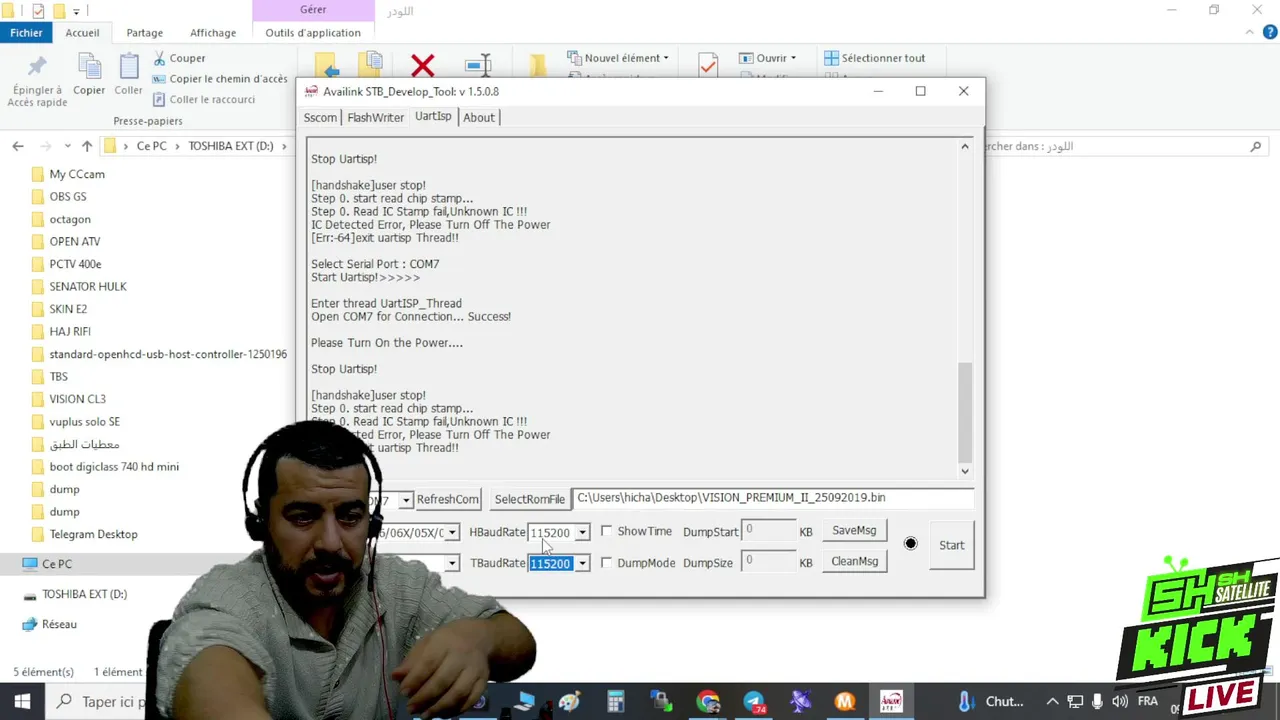Click the black status indicator beside Start

click(910, 544)
